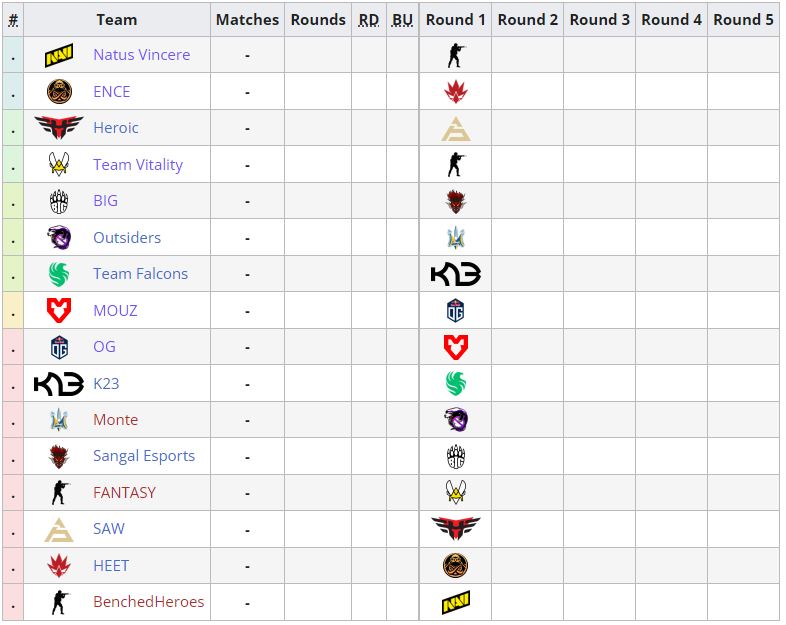Open the Team Vitality team link
The image size is (786, 625).
(x=138, y=165)
